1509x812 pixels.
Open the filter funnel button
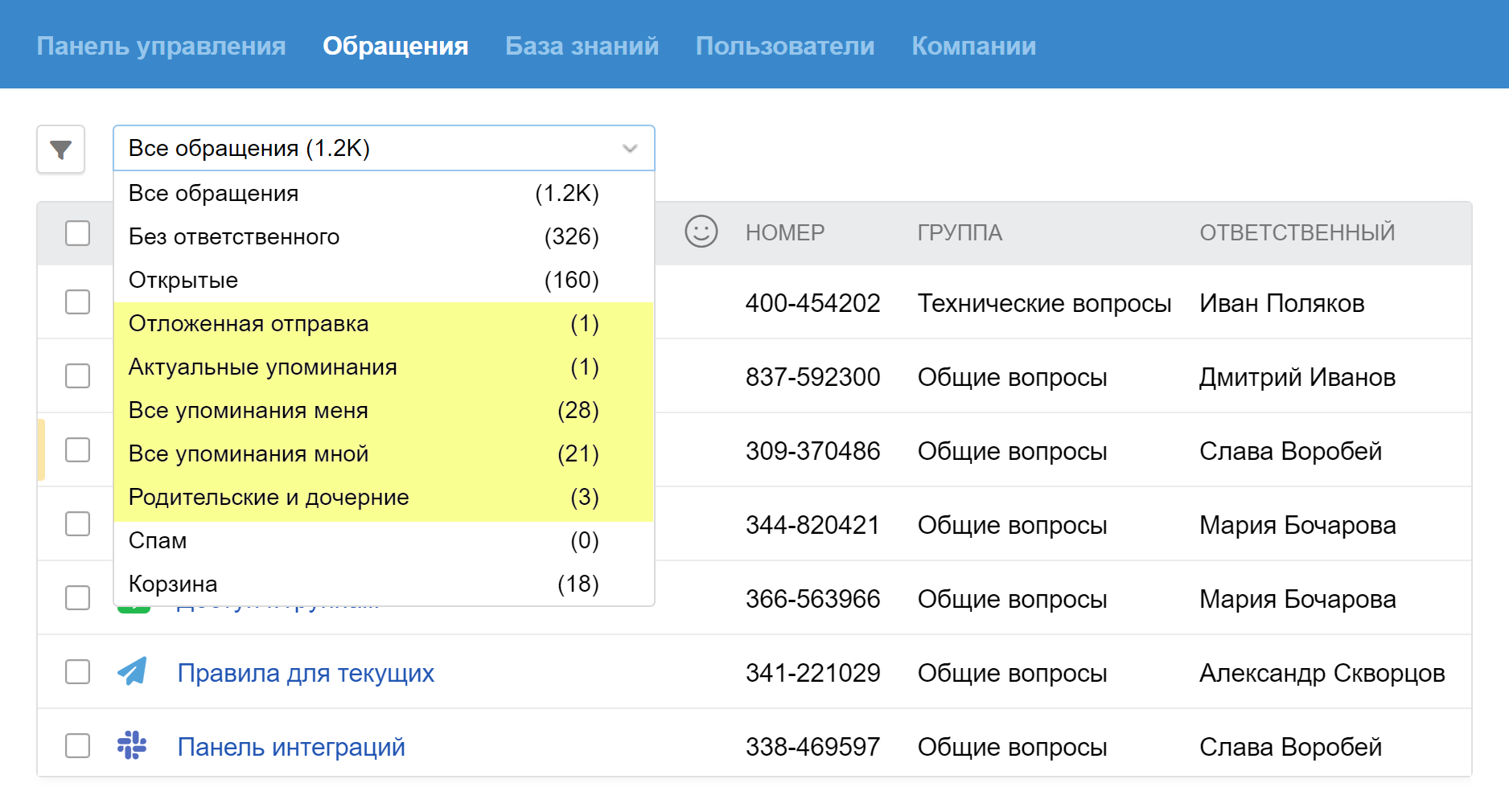(x=60, y=150)
